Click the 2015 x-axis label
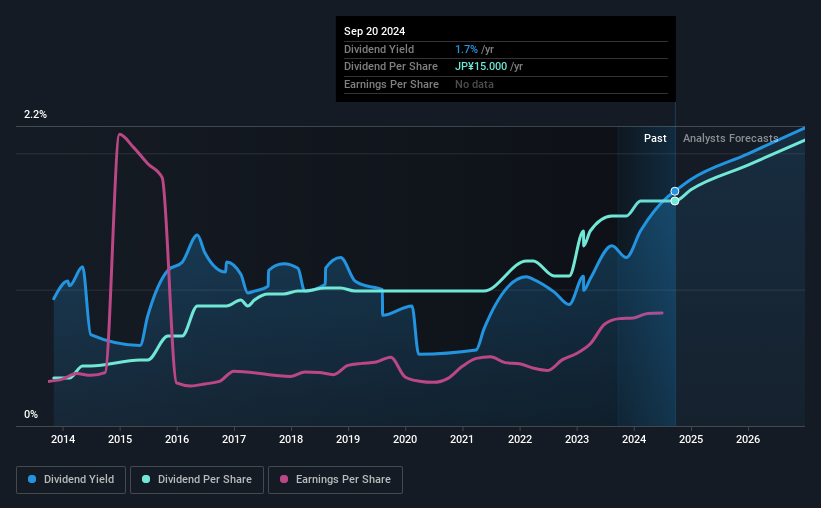Viewport: 821px width, 508px height. point(120,439)
